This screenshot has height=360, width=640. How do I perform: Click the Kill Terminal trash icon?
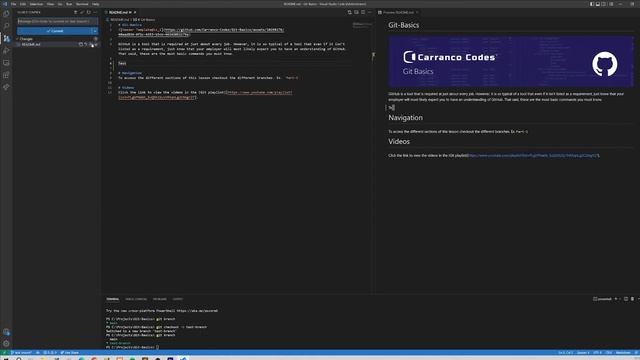click(x=632, y=299)
